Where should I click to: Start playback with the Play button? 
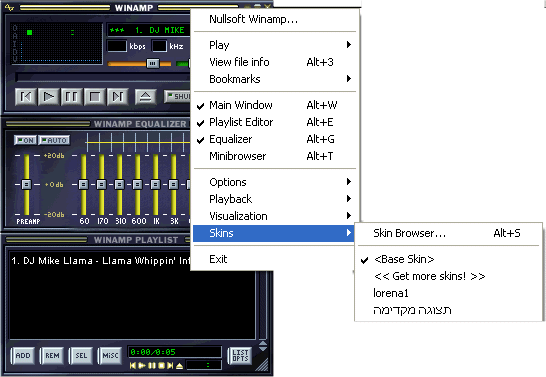48,96
